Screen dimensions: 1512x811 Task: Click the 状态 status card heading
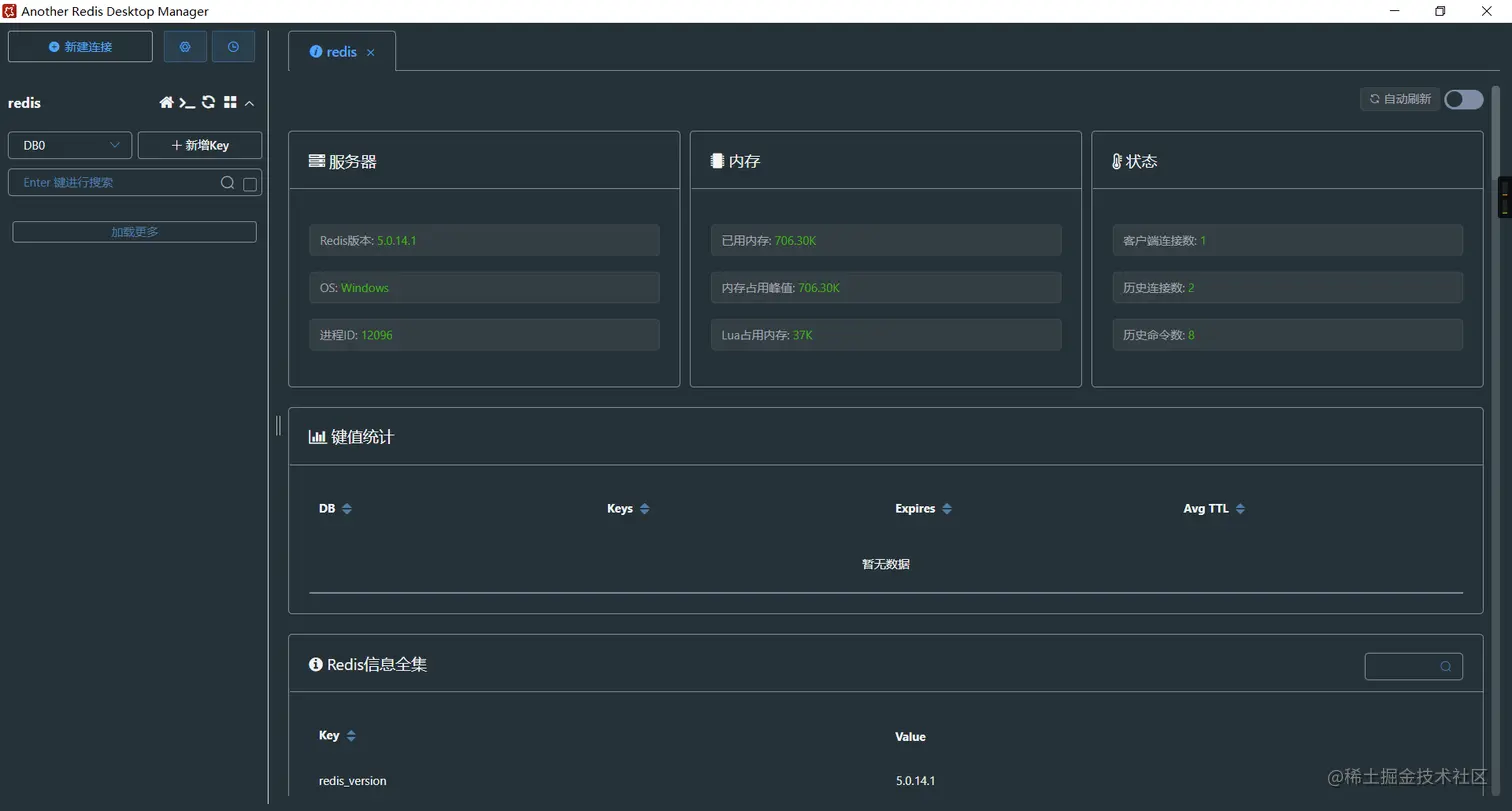1135,161
